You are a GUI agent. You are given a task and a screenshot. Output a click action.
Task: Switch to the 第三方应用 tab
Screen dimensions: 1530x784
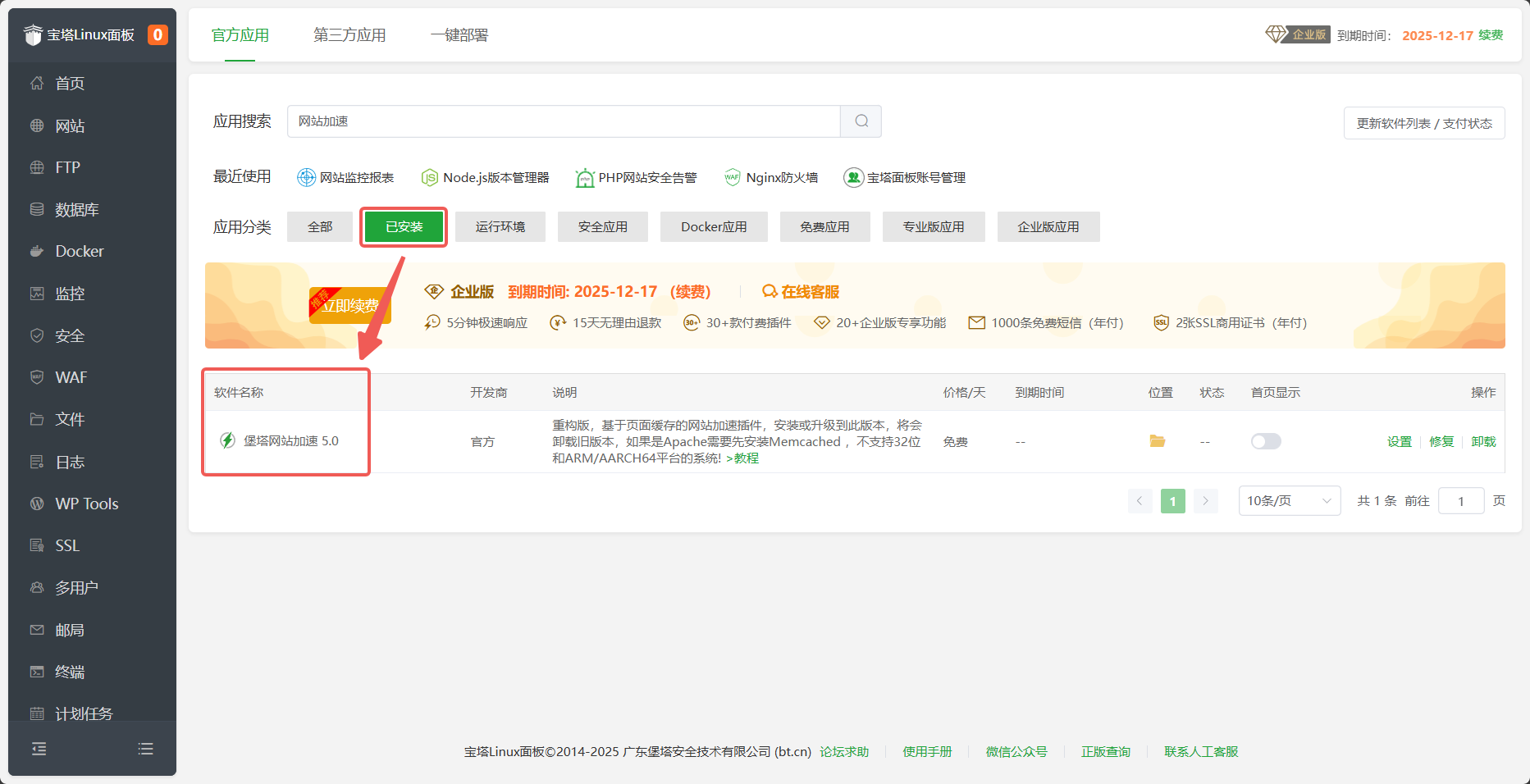[x=349, y=35]
